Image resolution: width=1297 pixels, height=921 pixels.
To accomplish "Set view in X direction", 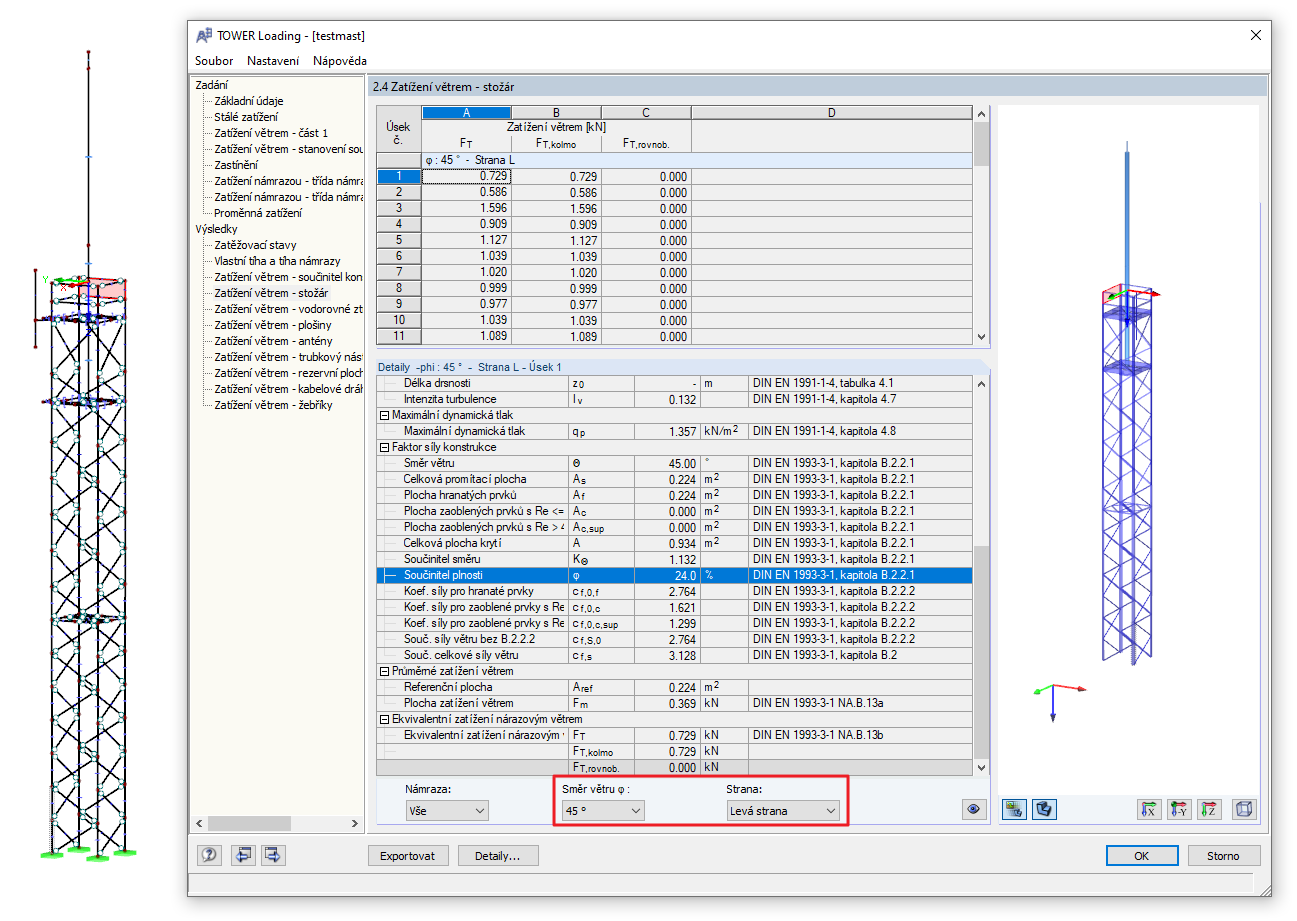I will point(1149,810).
